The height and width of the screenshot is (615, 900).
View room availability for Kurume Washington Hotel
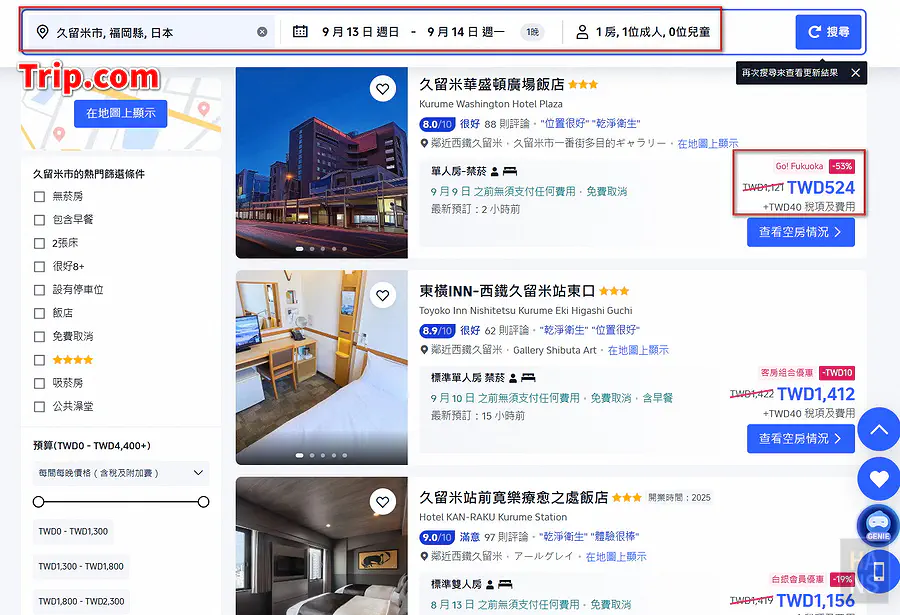[x=801, y=232]
